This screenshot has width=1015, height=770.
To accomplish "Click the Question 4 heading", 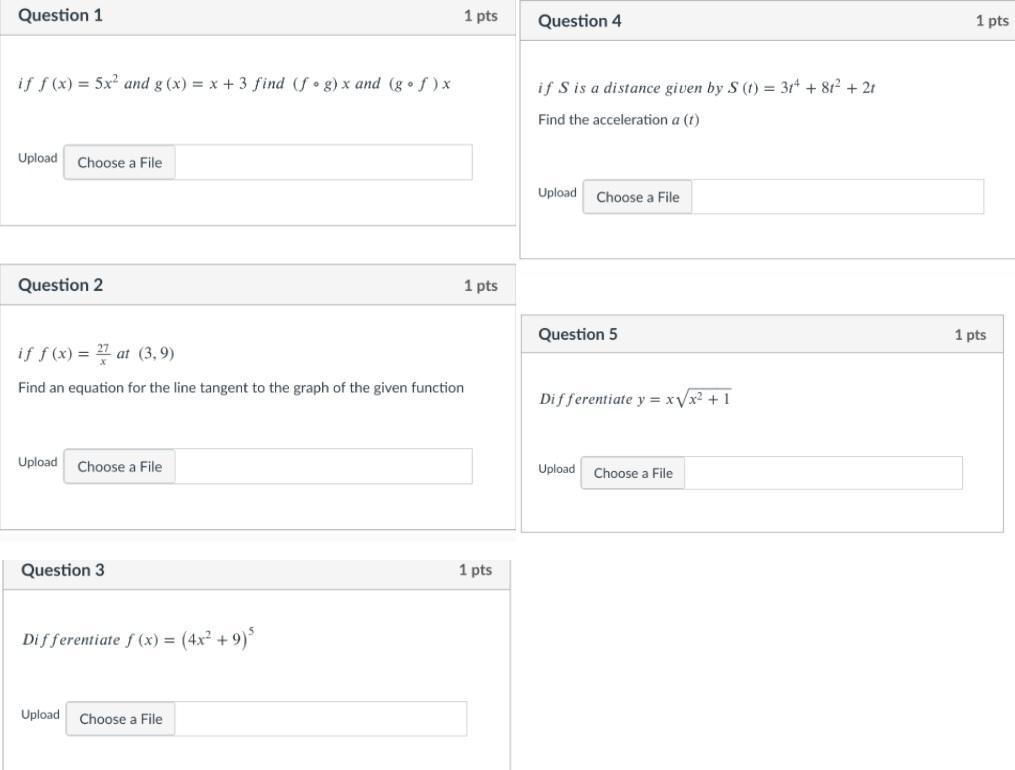I will coord(580,21).
